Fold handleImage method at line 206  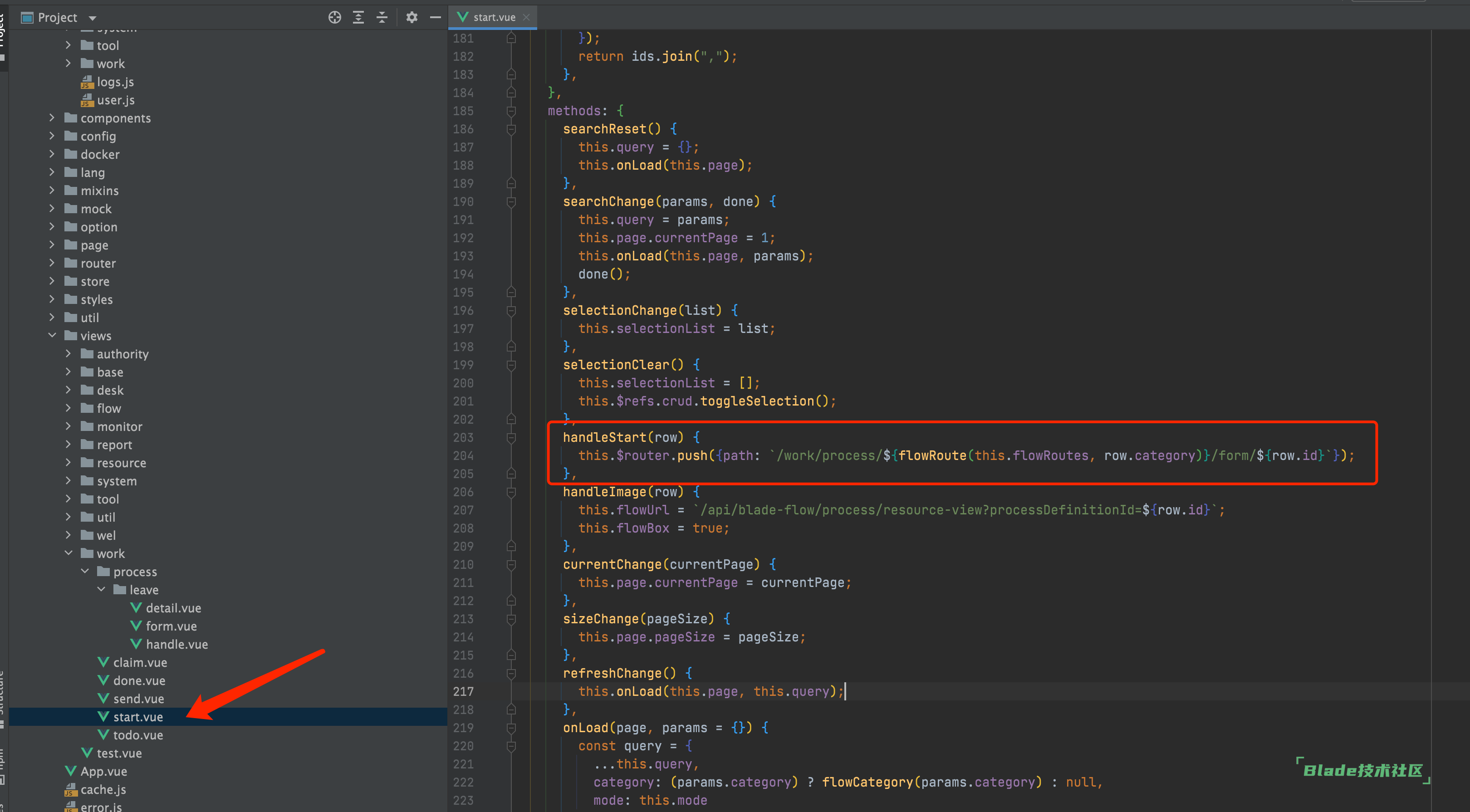(511, 492)
